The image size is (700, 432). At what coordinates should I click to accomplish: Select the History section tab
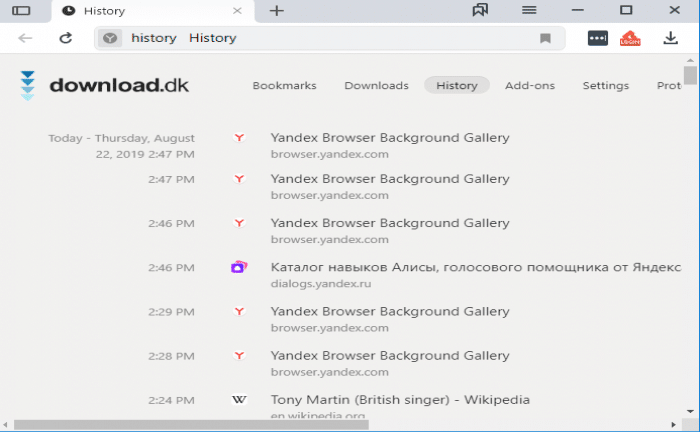[457, 85]
